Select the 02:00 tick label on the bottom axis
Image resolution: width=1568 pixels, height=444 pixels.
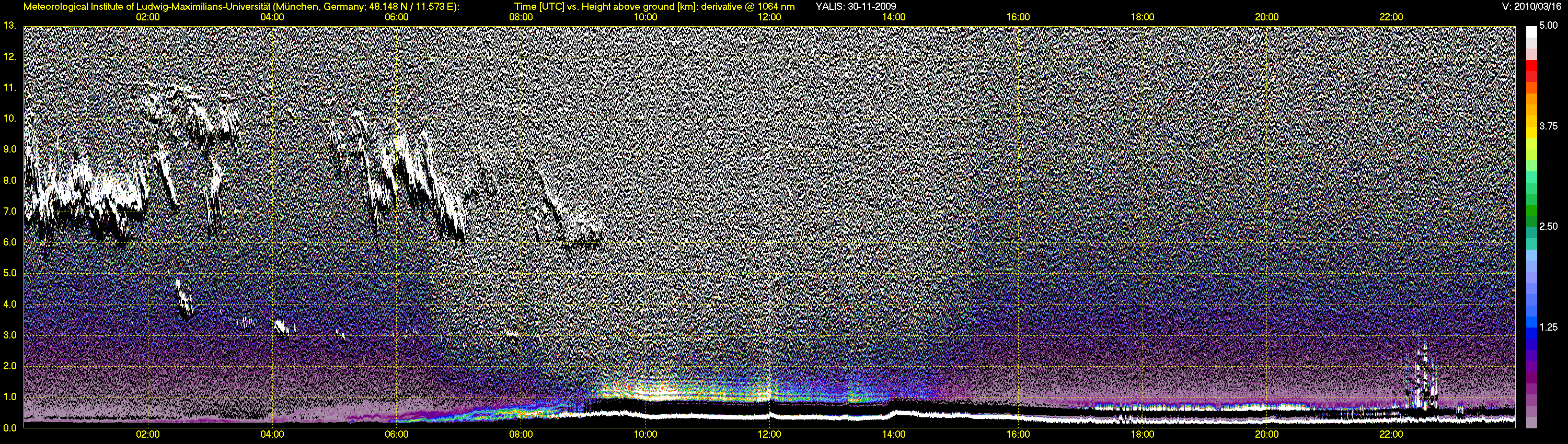(148, 435)
